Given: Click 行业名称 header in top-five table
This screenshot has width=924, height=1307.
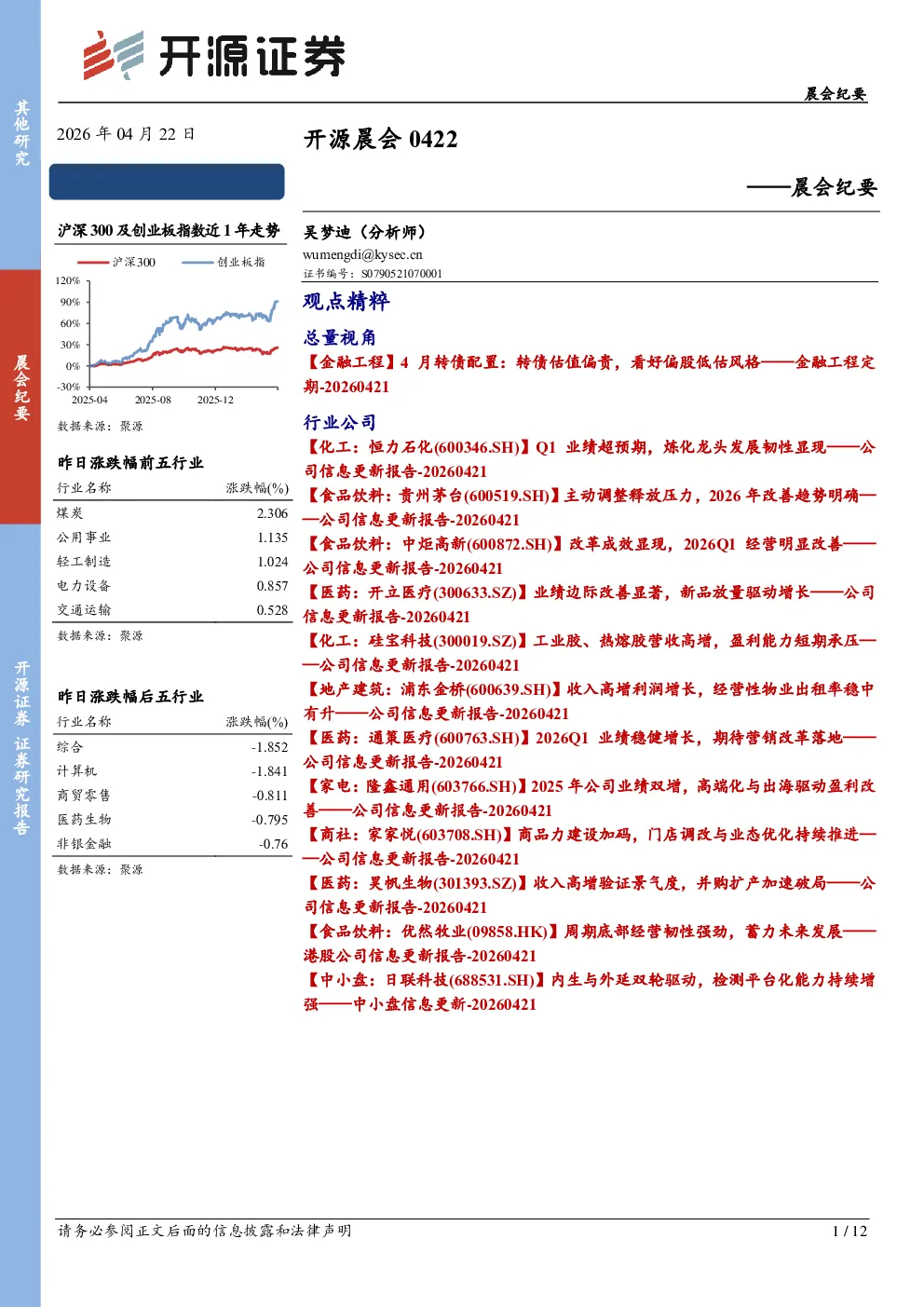Looking at the screenshot, I should 84,488.
